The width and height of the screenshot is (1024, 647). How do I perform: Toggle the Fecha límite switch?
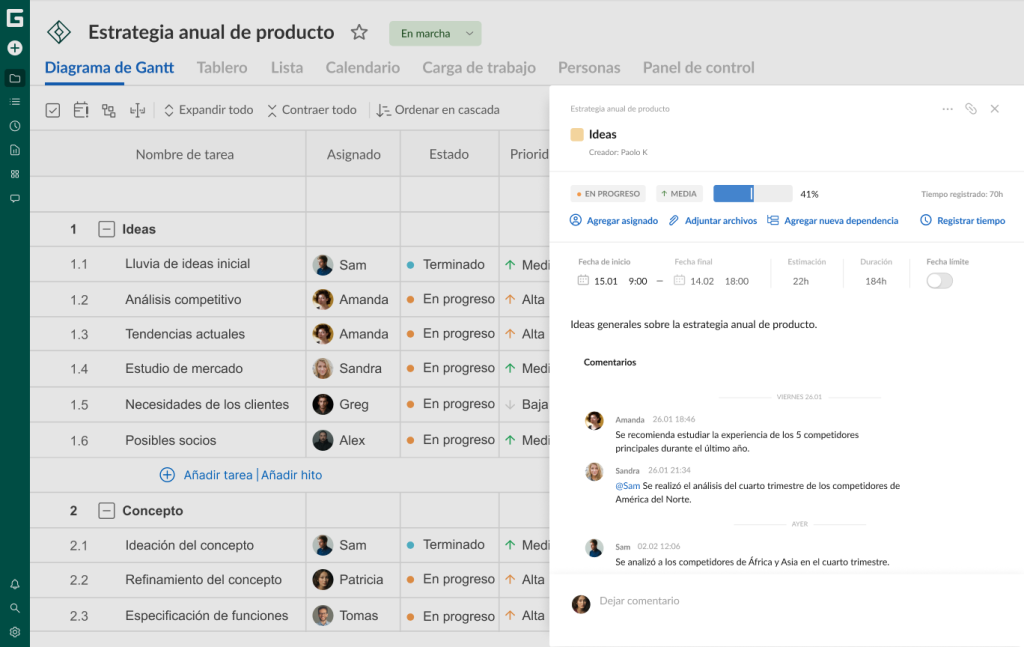pyautogui.click(x=940, y=281)
